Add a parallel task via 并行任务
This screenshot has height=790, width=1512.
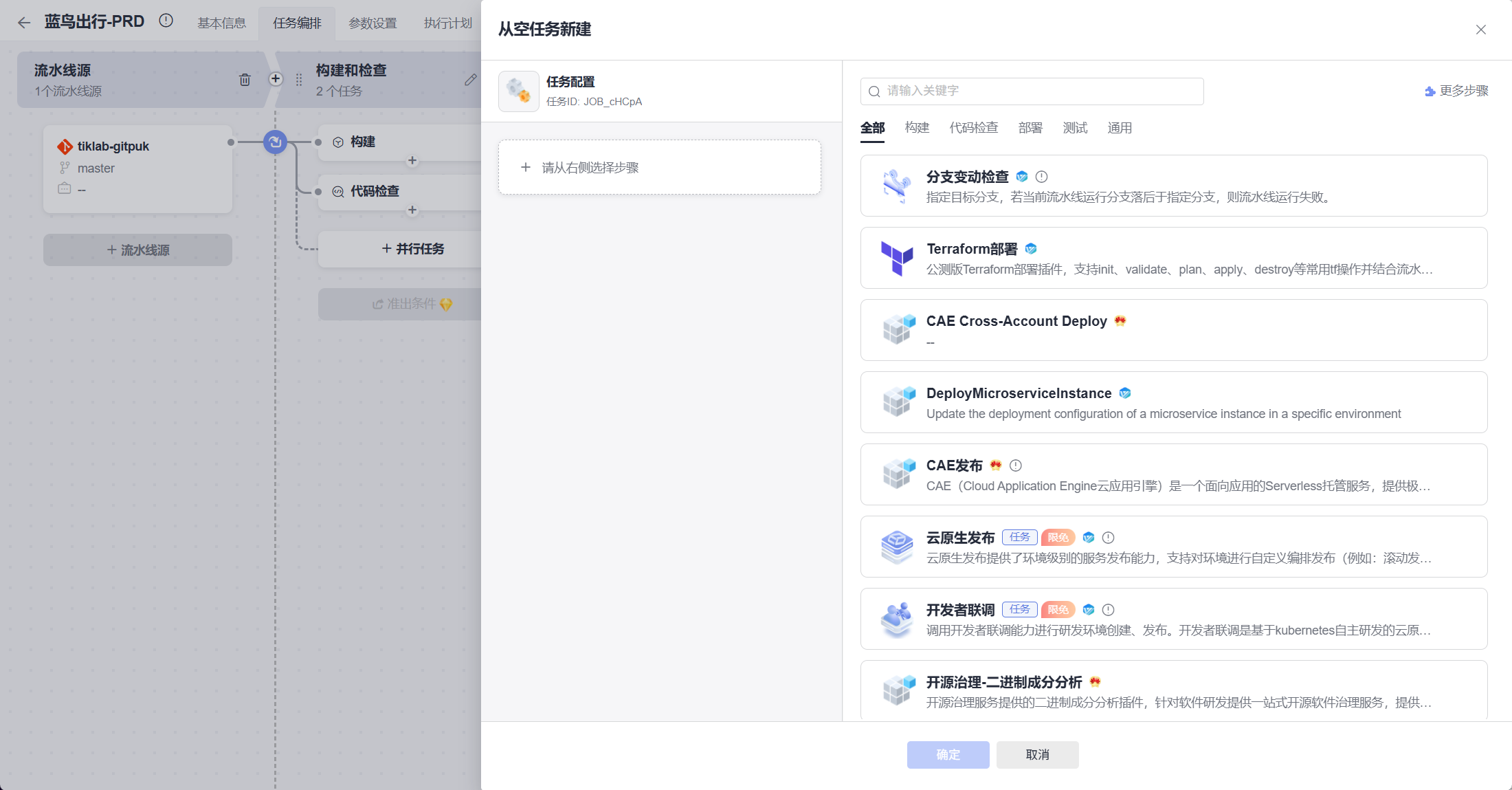pyautogui.click(x=414, y=248)
